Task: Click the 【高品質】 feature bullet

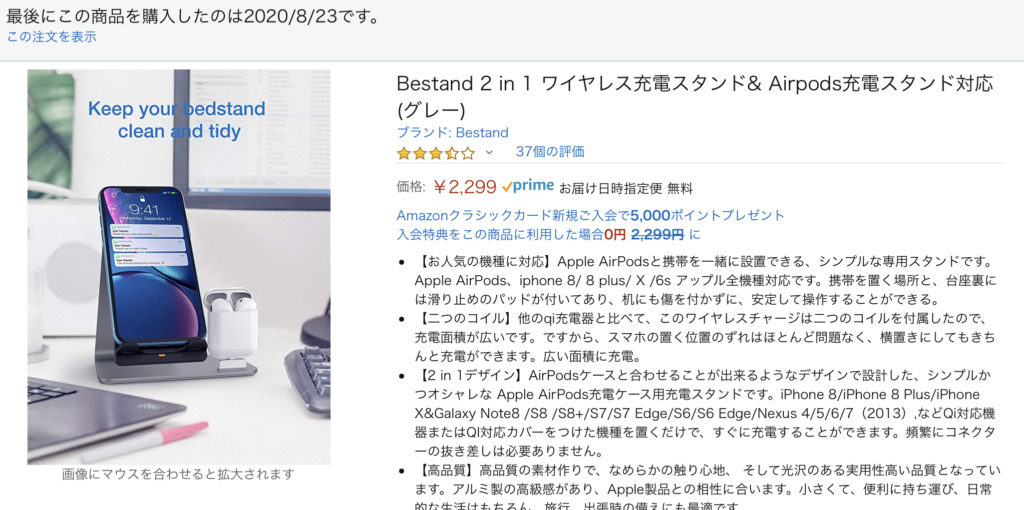Action: (705, 488)
